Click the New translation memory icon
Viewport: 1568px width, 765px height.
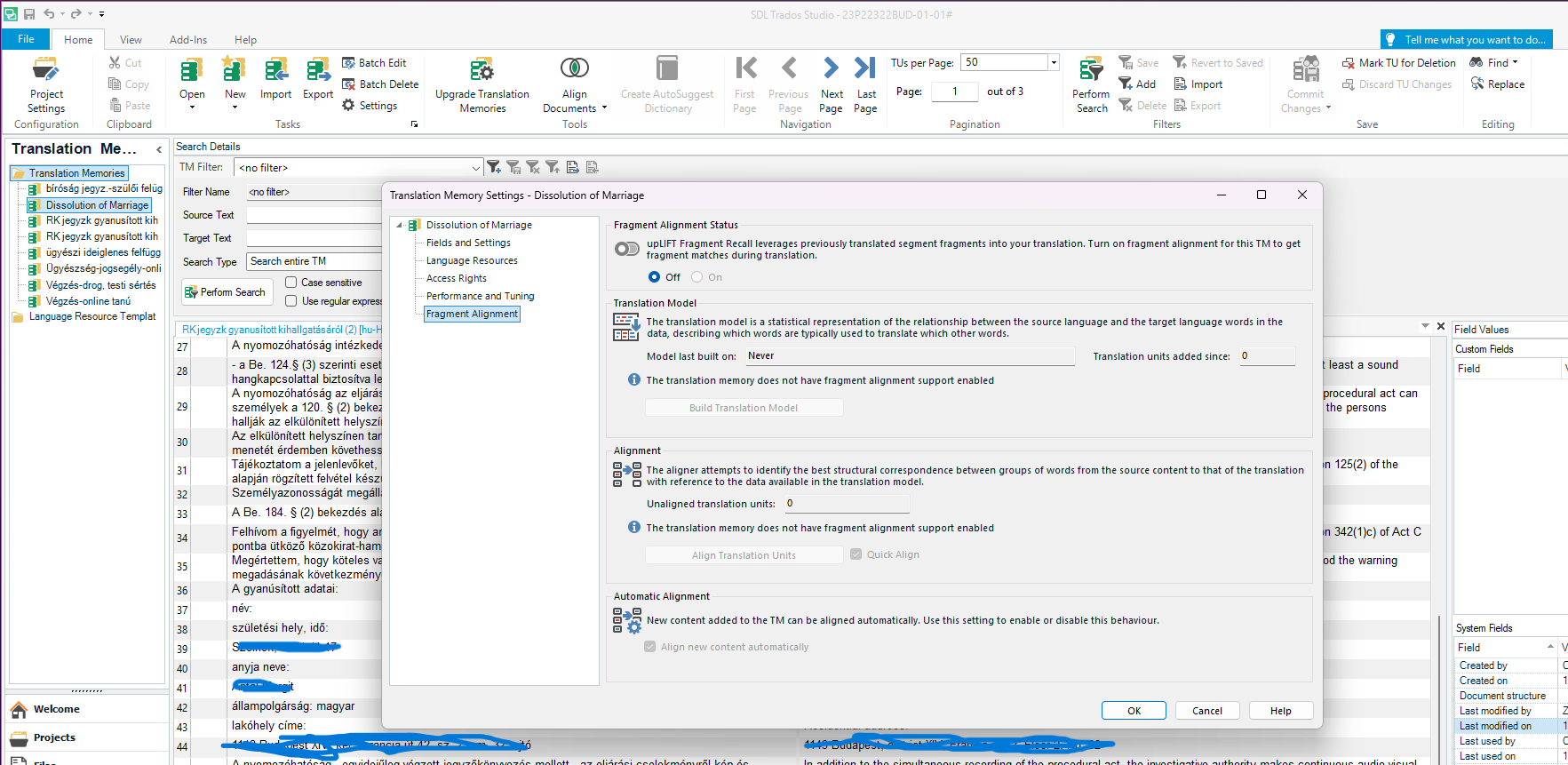235,71
